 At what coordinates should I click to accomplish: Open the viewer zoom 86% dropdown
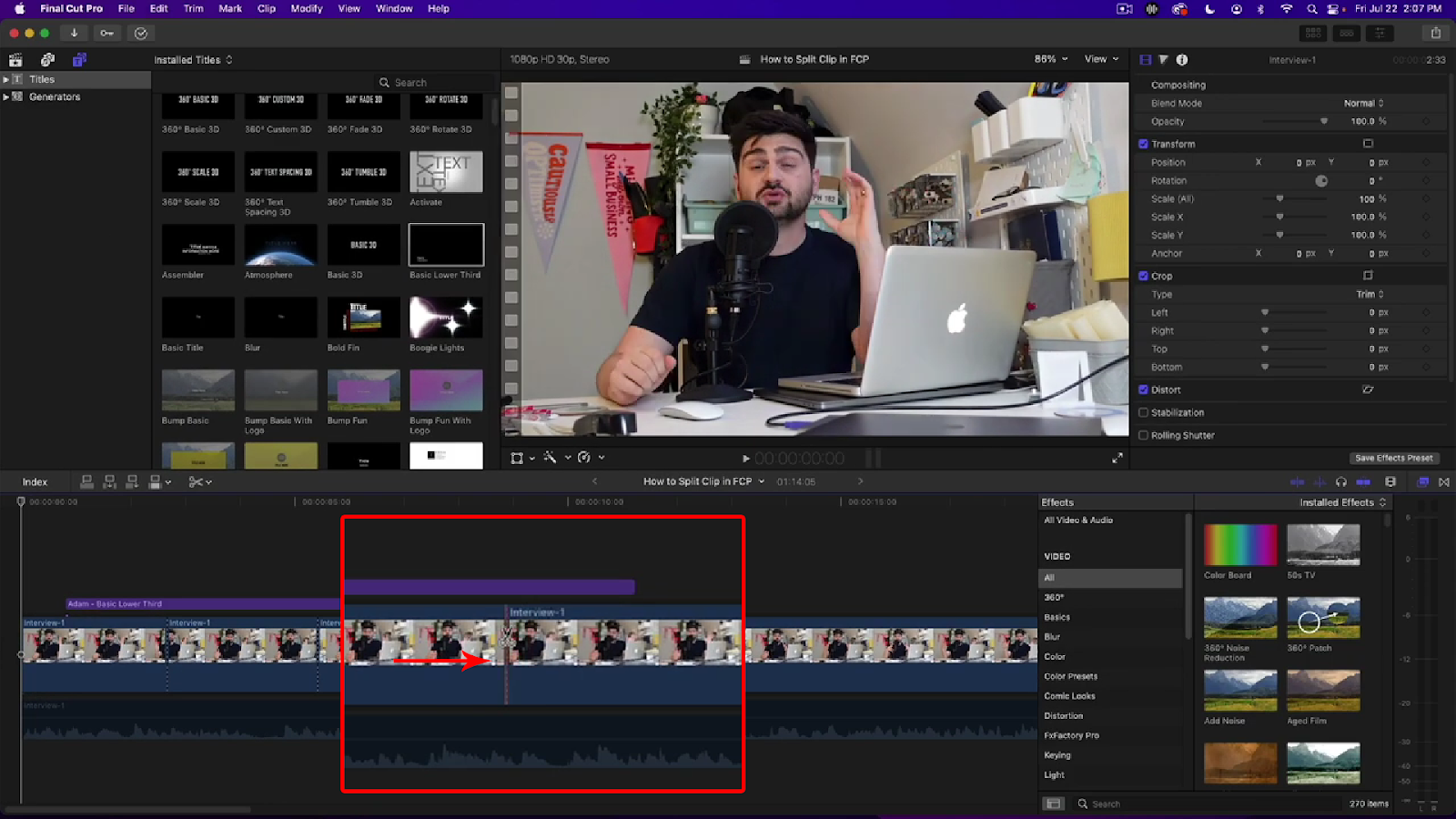(x=1051, y=59)
